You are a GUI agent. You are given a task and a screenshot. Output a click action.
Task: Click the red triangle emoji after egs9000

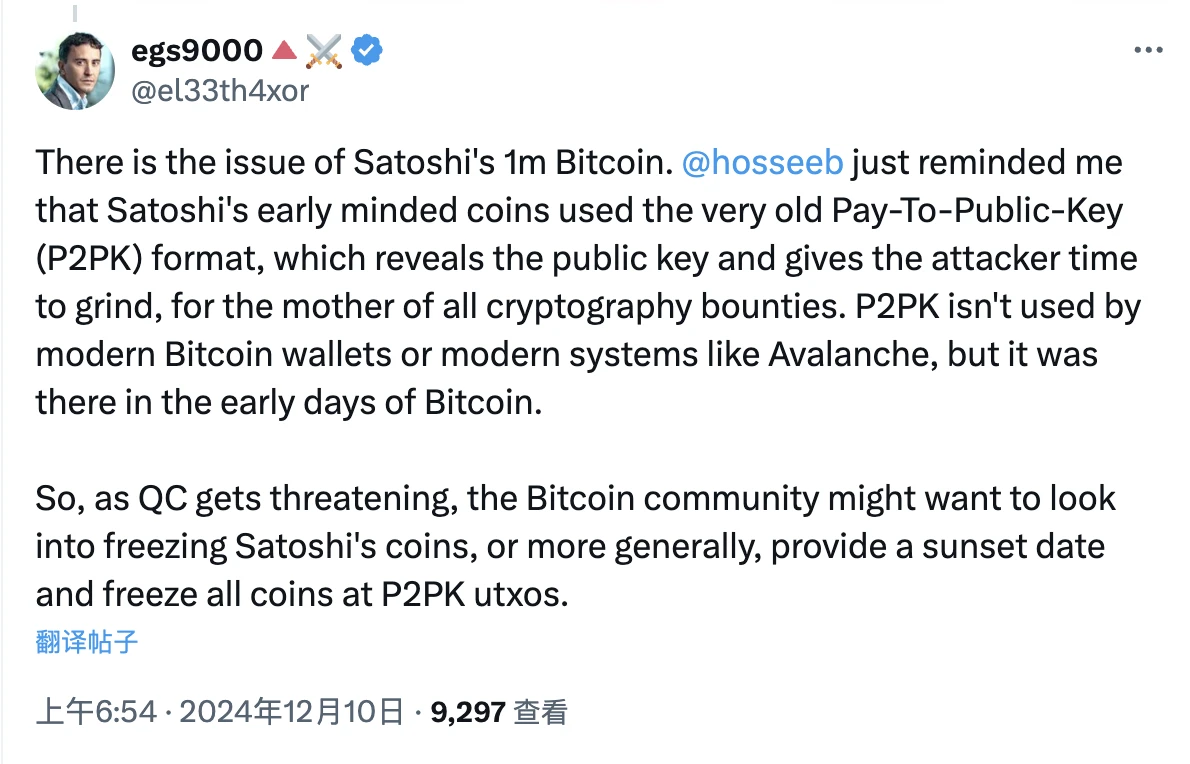pyautogui.click(x=284, y=49)
